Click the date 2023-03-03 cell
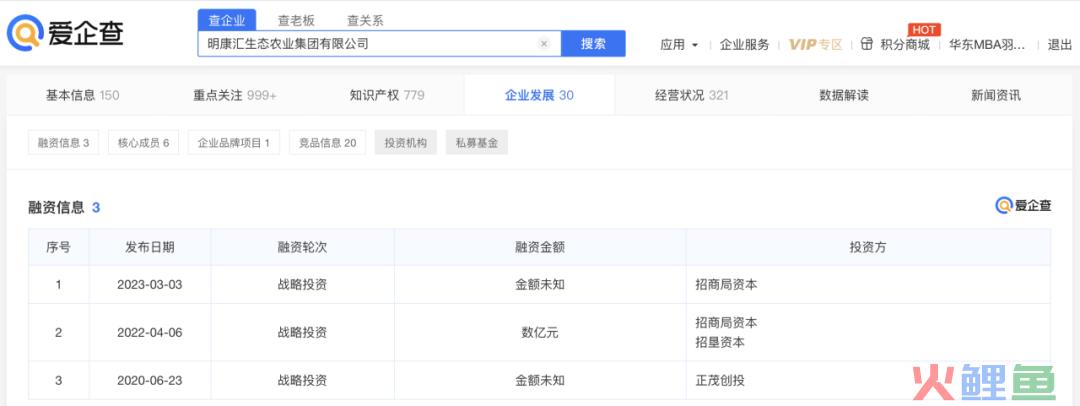The height and width of the screenshot is (406, 1080). click(149, 284)
